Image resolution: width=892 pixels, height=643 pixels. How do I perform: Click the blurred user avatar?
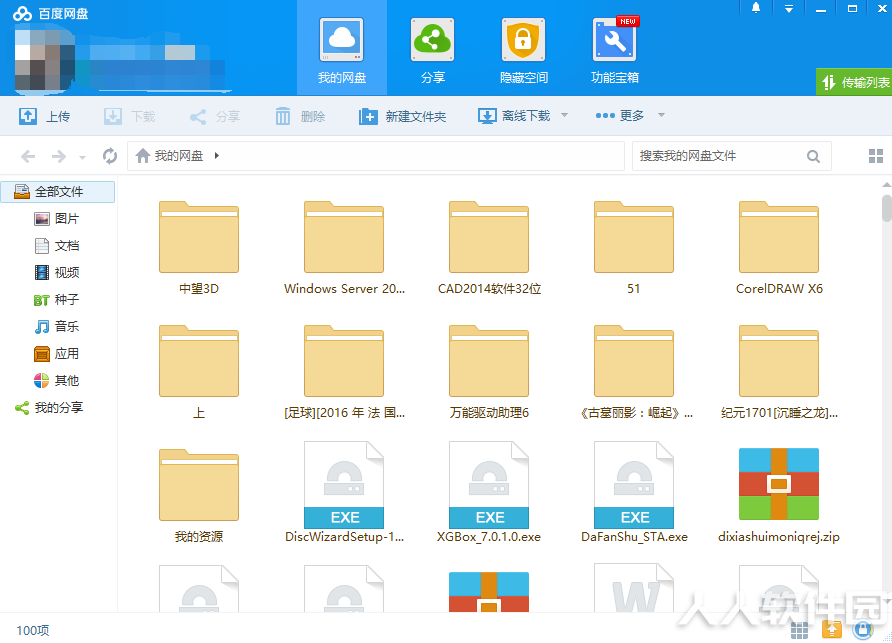(44, 60)
